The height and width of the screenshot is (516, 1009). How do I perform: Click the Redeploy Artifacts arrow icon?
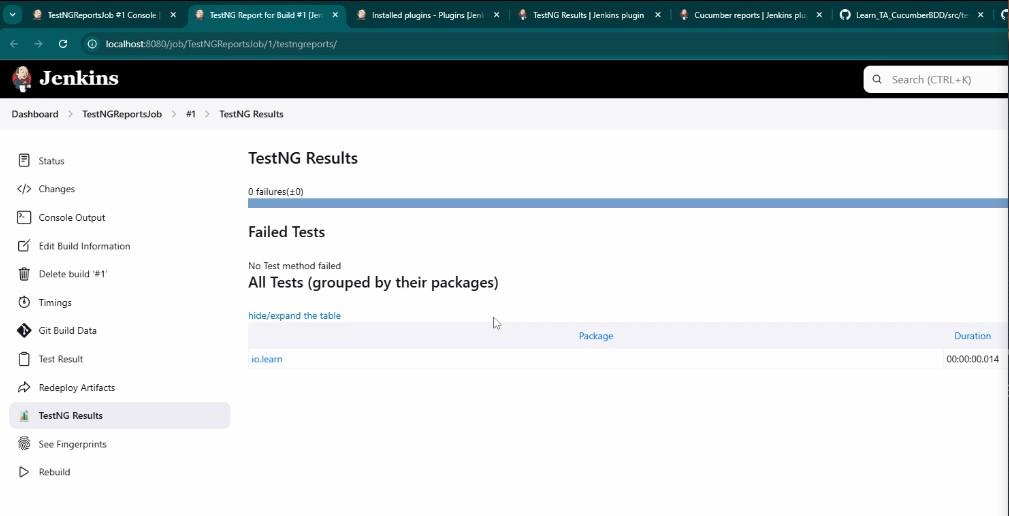pyautogui.click(x=24, y=387)
